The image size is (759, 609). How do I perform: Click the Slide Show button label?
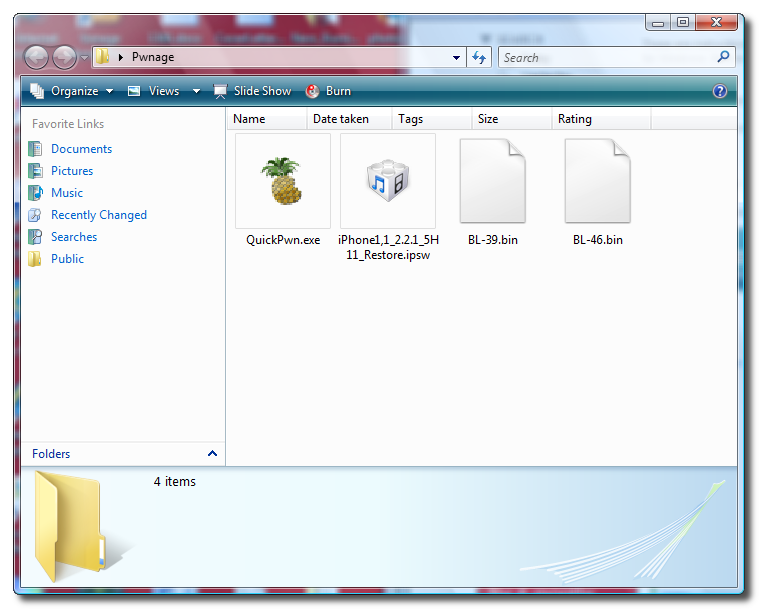[x=262, y=91]
